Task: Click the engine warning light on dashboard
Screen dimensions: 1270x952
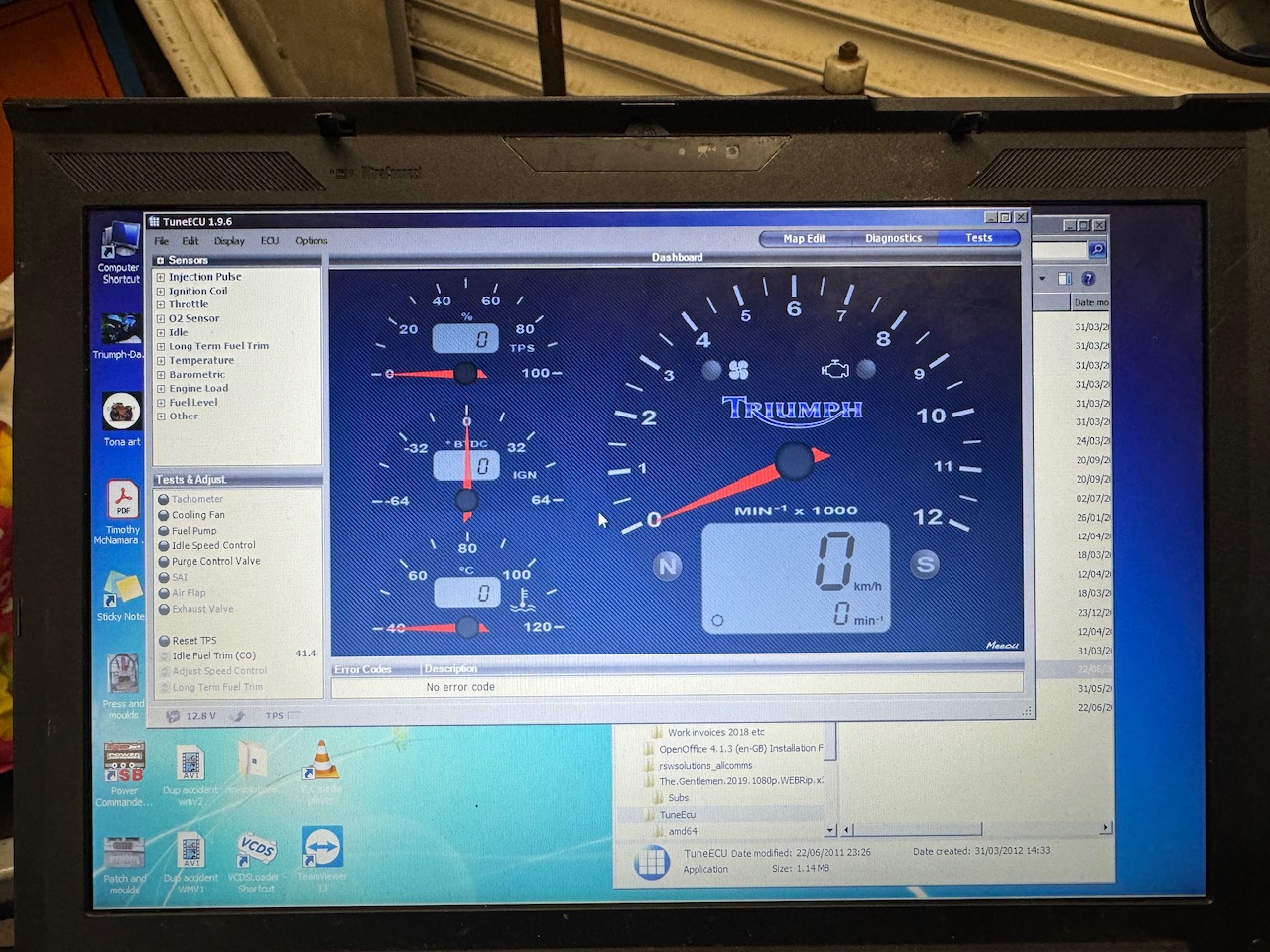Action: point(835,370)
